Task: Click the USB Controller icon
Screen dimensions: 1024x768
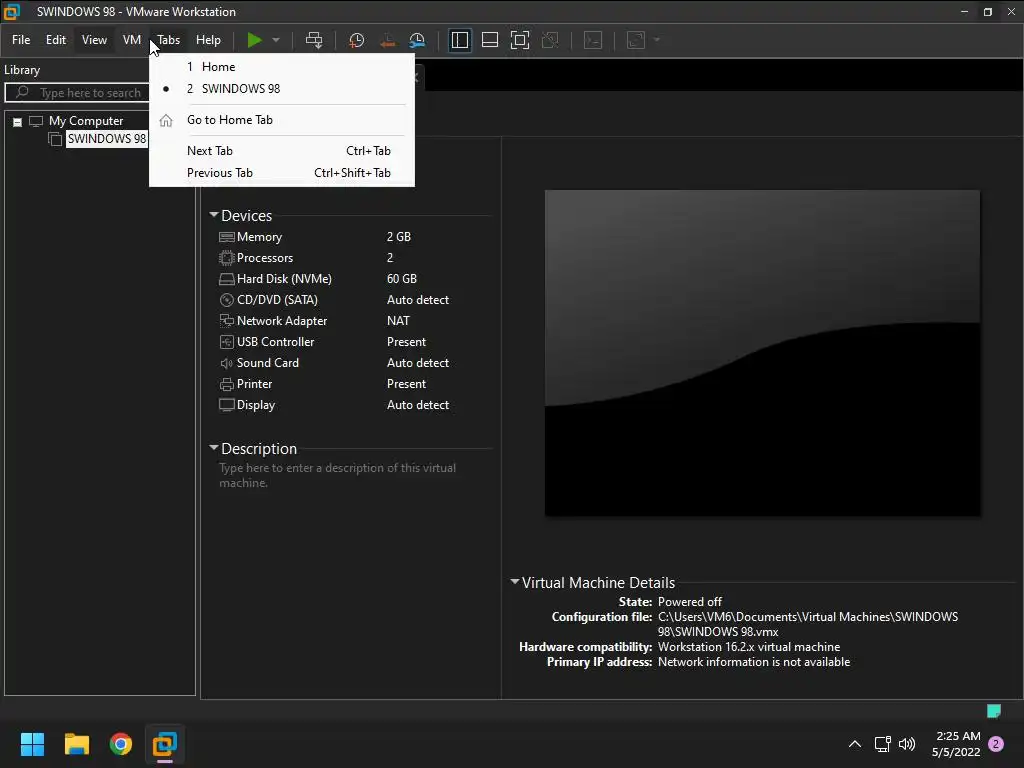Action: coord(227,342)
